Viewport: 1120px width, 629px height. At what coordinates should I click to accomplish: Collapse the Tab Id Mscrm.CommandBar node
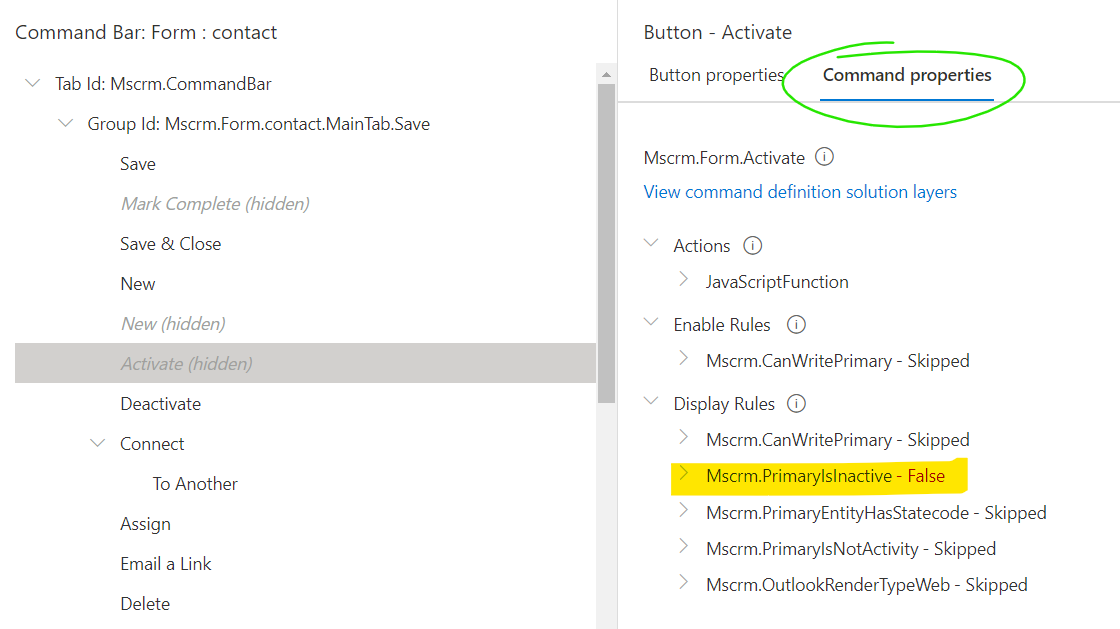[x=33, y=84]
